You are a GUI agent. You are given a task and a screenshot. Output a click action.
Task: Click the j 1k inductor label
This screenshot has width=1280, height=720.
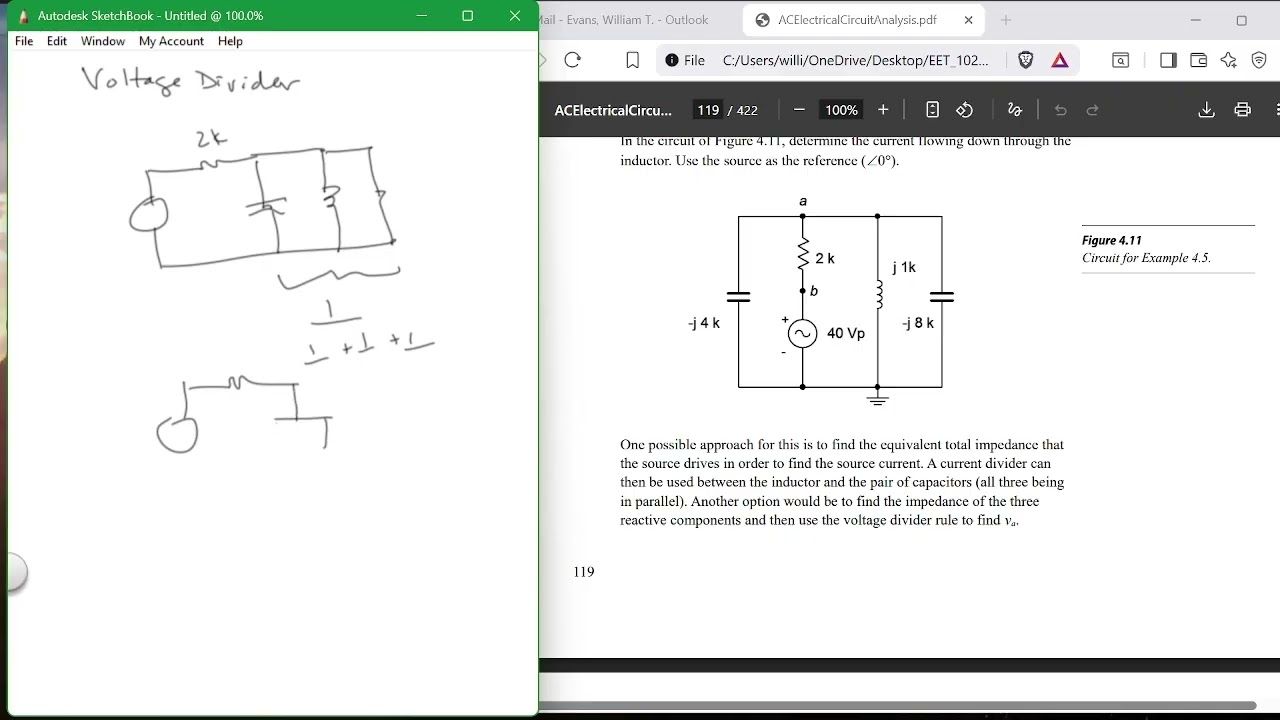904,267
